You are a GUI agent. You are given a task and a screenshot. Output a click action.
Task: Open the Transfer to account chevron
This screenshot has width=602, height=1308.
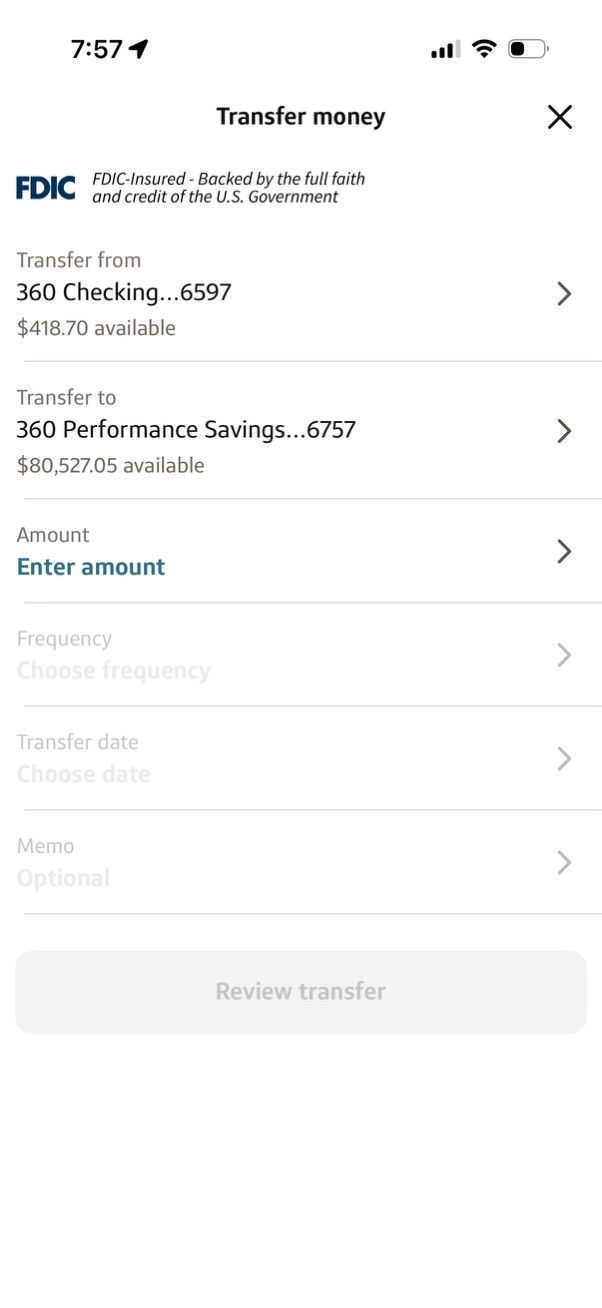click(563, 431)
